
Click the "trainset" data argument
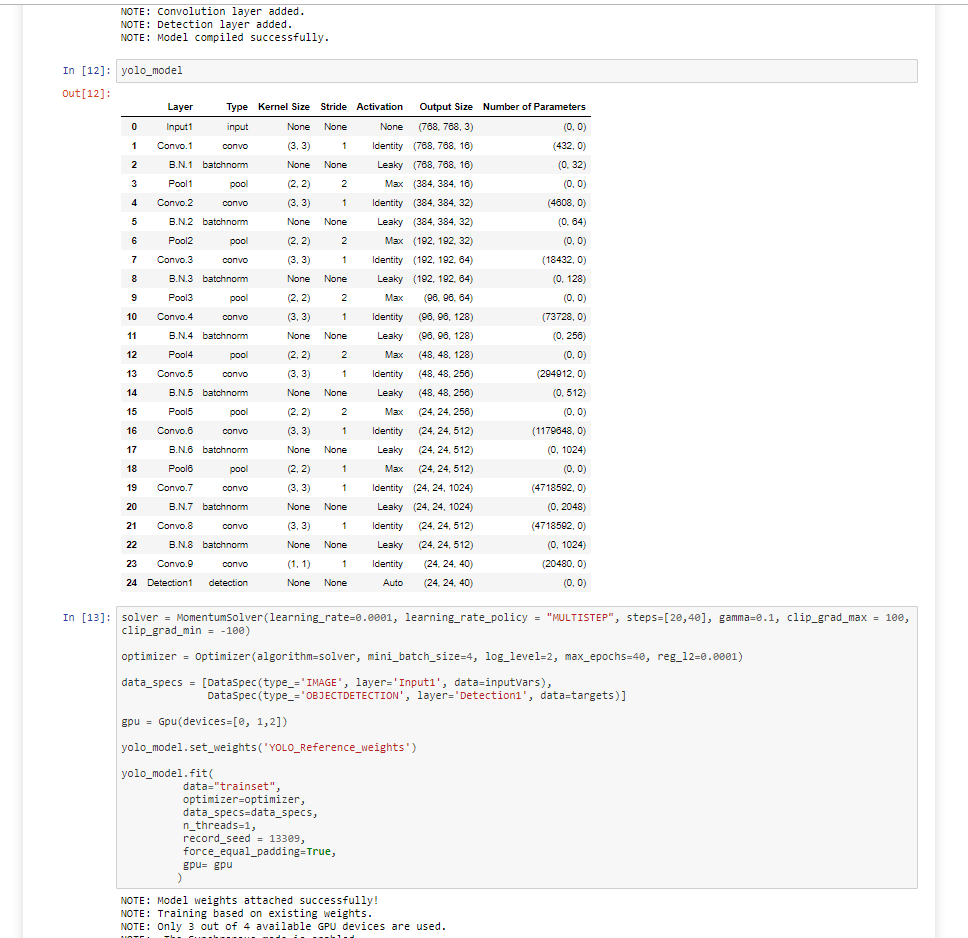pos(244,786)
